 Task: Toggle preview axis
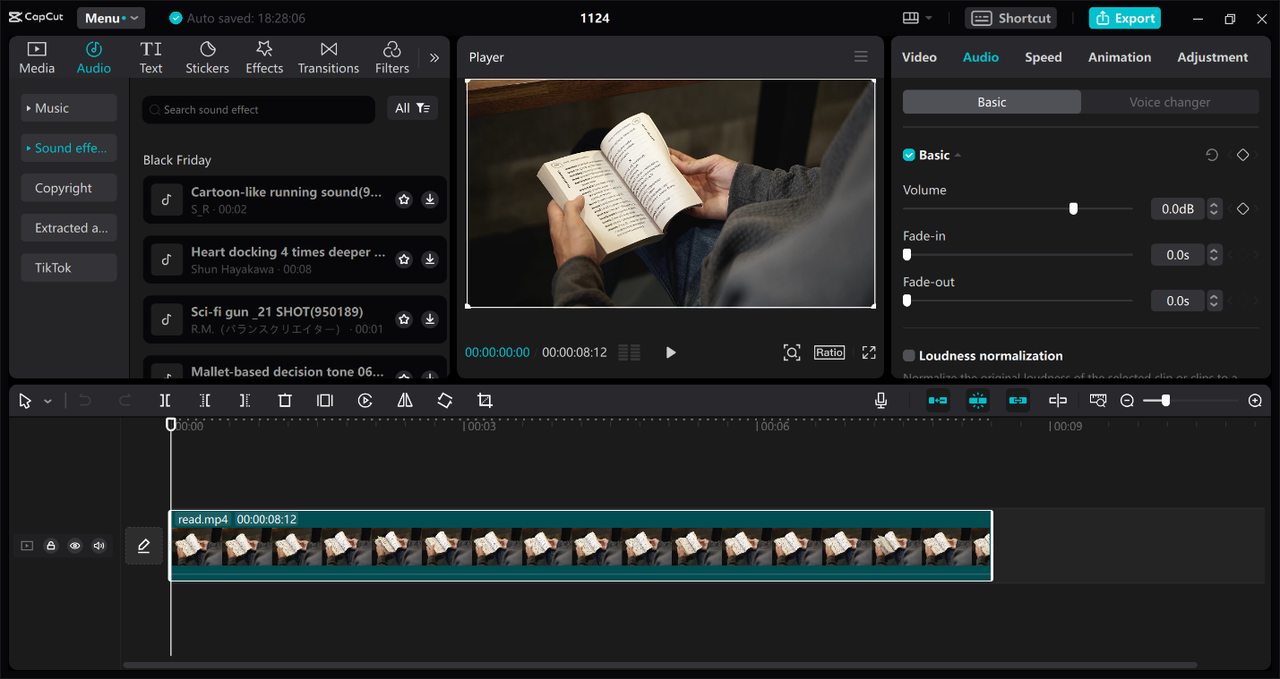1058,400
